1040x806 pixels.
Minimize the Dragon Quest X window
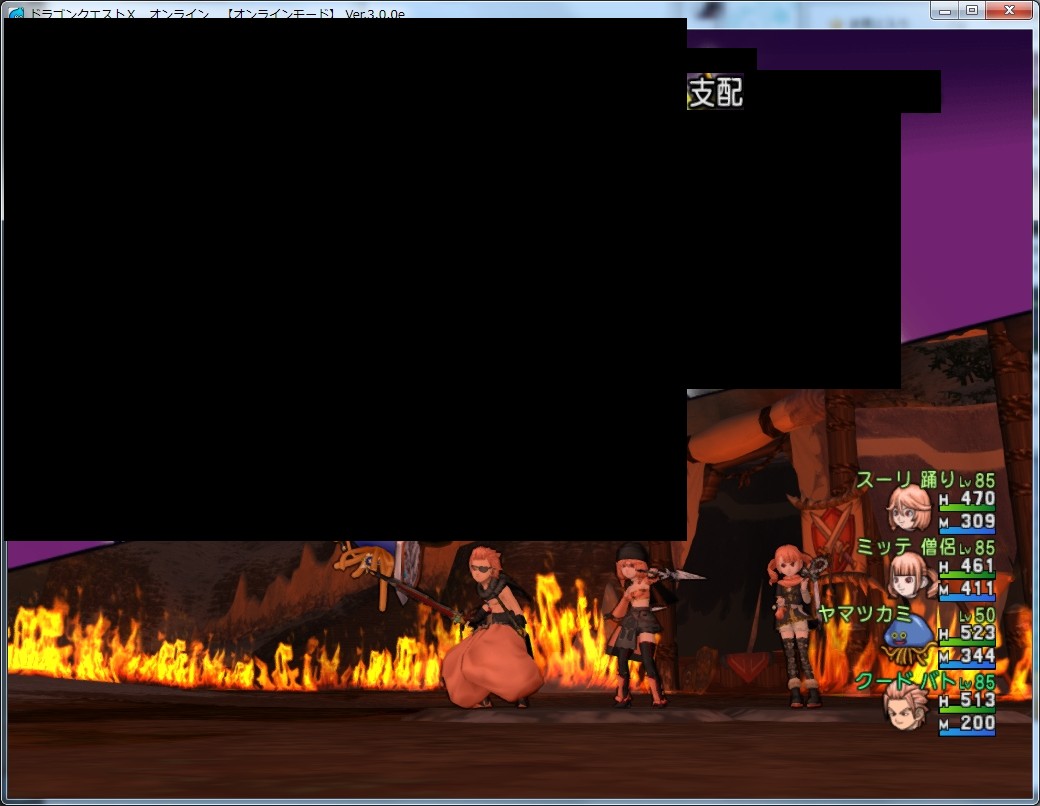[945, 11]
